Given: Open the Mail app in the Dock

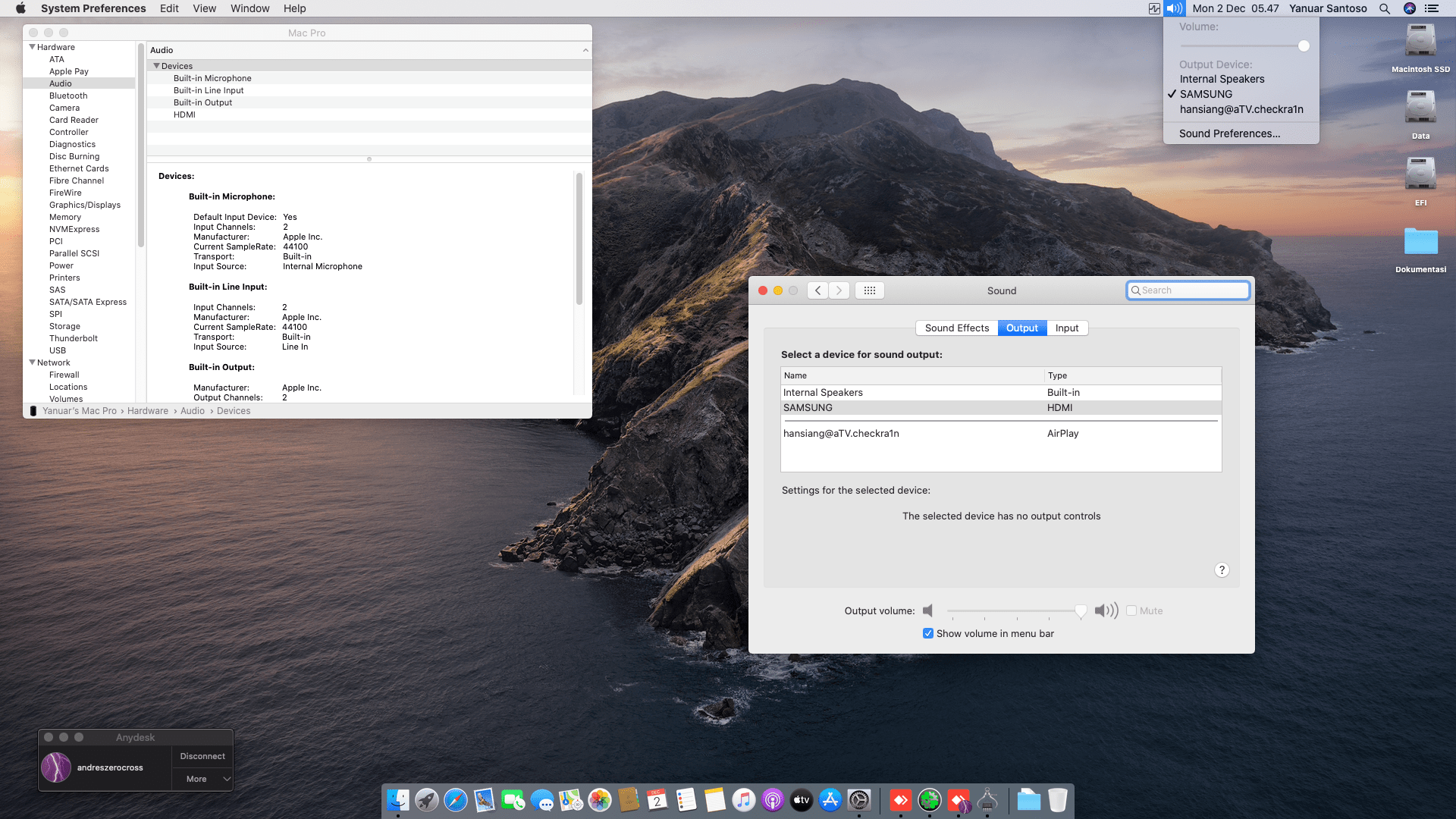Looking at the screenshot, I should point(485,800).
